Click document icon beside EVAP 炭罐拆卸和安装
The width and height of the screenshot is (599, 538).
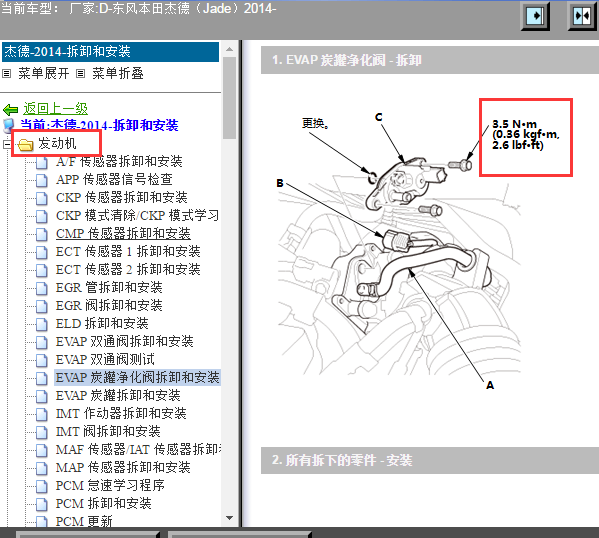[x=42, y=396]
